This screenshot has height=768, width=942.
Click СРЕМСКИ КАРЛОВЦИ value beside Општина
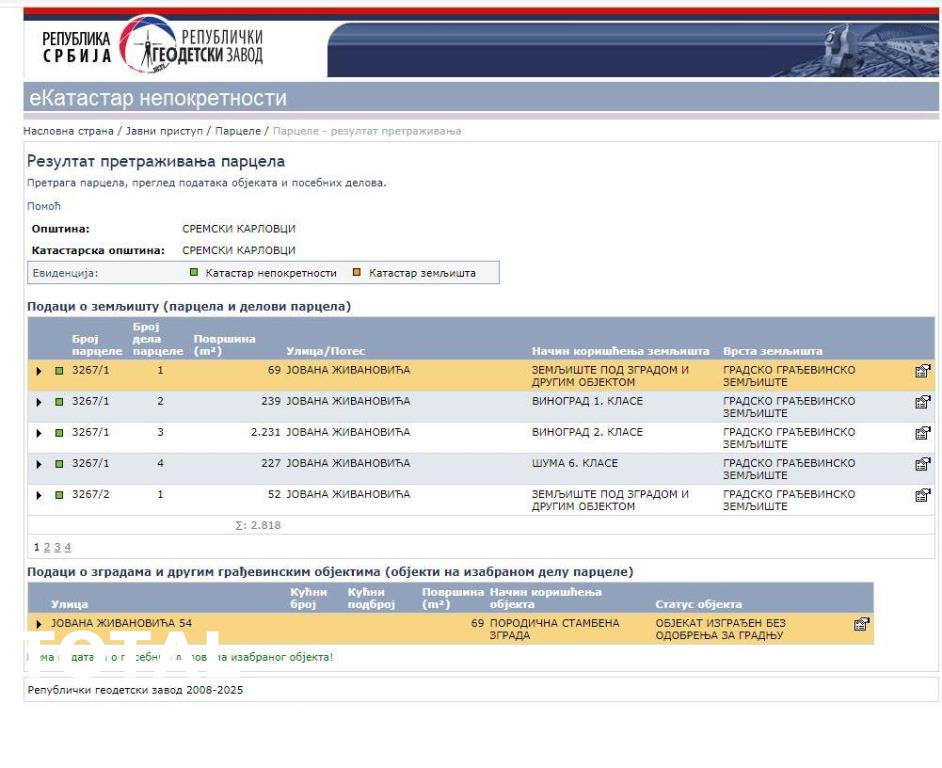pos(239,229)
